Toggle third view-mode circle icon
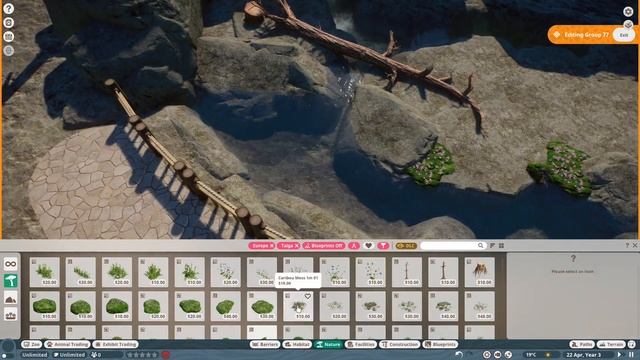The width and height of the screenshot is (640, 360). pos(509,355)
